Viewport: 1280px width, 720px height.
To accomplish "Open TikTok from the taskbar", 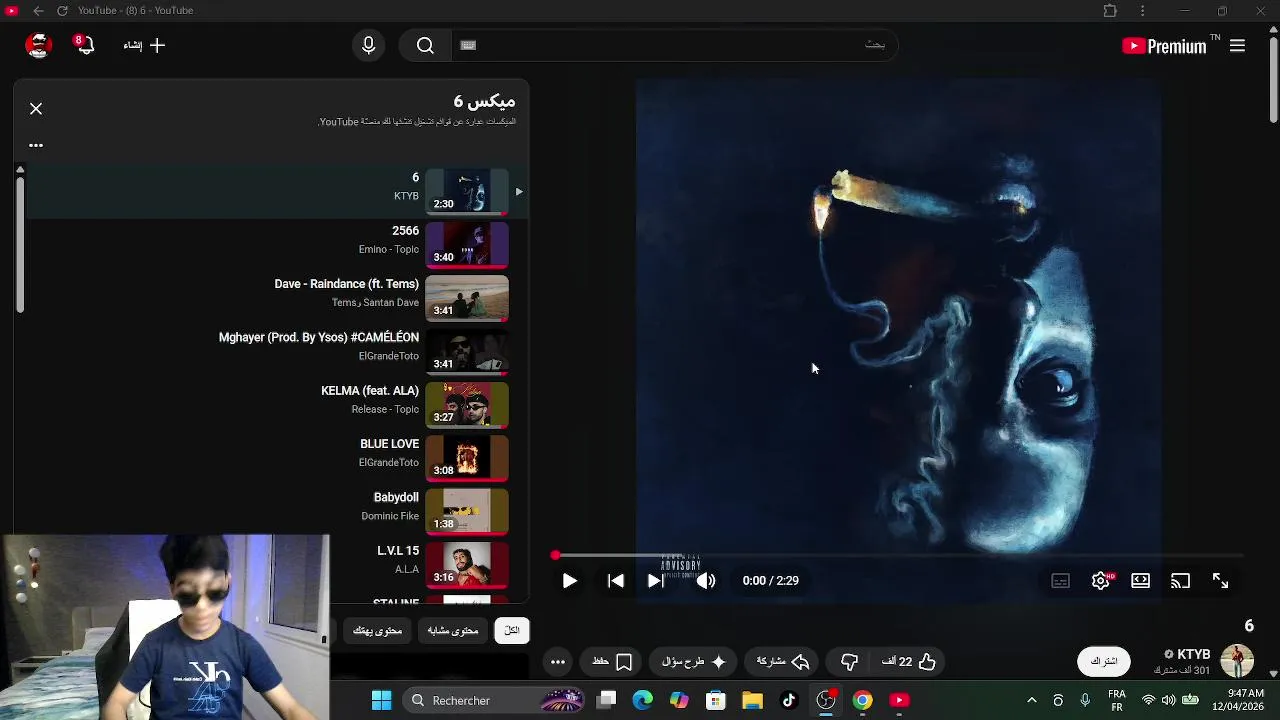I will tap(789, 700).
